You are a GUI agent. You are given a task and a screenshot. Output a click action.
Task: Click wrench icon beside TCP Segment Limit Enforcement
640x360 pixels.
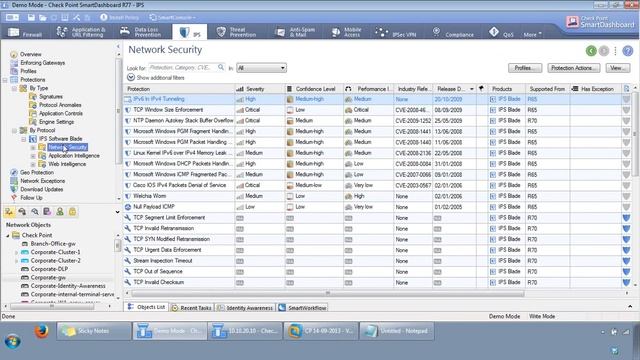click(x=128, y=218)
